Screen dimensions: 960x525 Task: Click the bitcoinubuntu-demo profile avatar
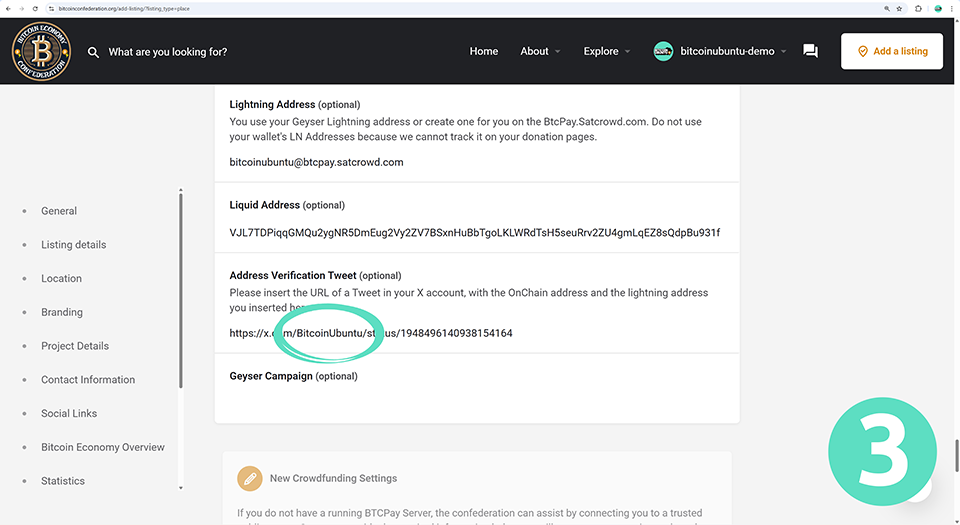coord(663,51)
